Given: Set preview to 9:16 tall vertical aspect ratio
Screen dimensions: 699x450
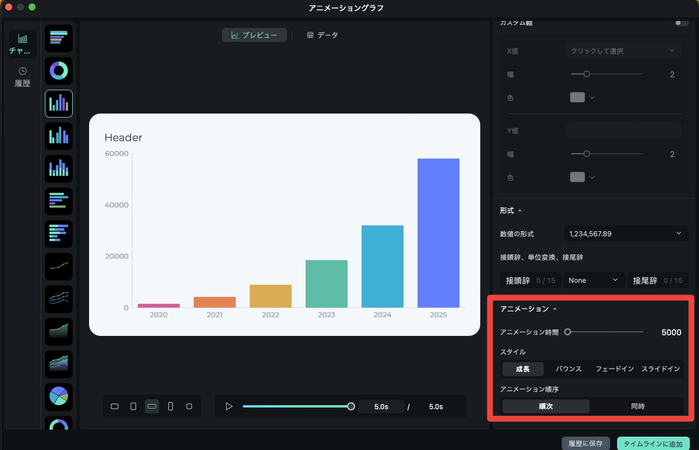Looking at the screenshot, I should pos(170,406).
